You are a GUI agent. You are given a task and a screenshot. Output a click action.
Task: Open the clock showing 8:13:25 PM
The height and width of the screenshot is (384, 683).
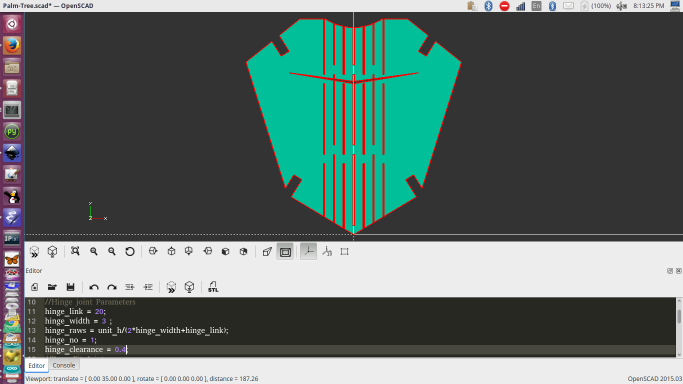coord(649,6)
